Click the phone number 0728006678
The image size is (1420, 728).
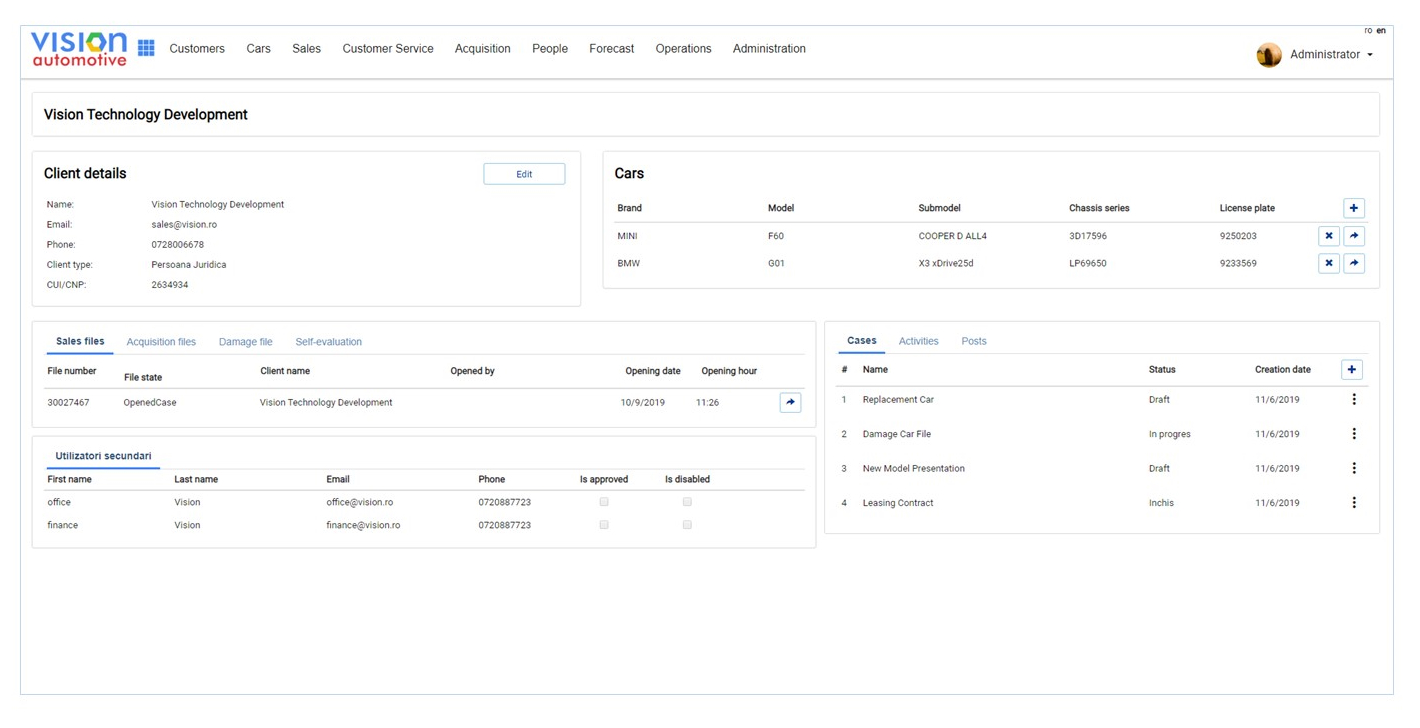pos(178,245)
